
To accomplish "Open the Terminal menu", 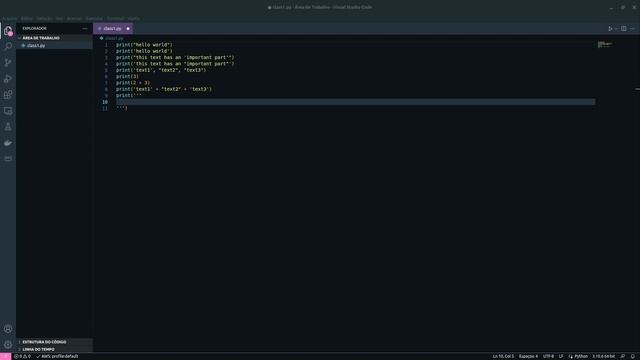I will click(116, 18).
